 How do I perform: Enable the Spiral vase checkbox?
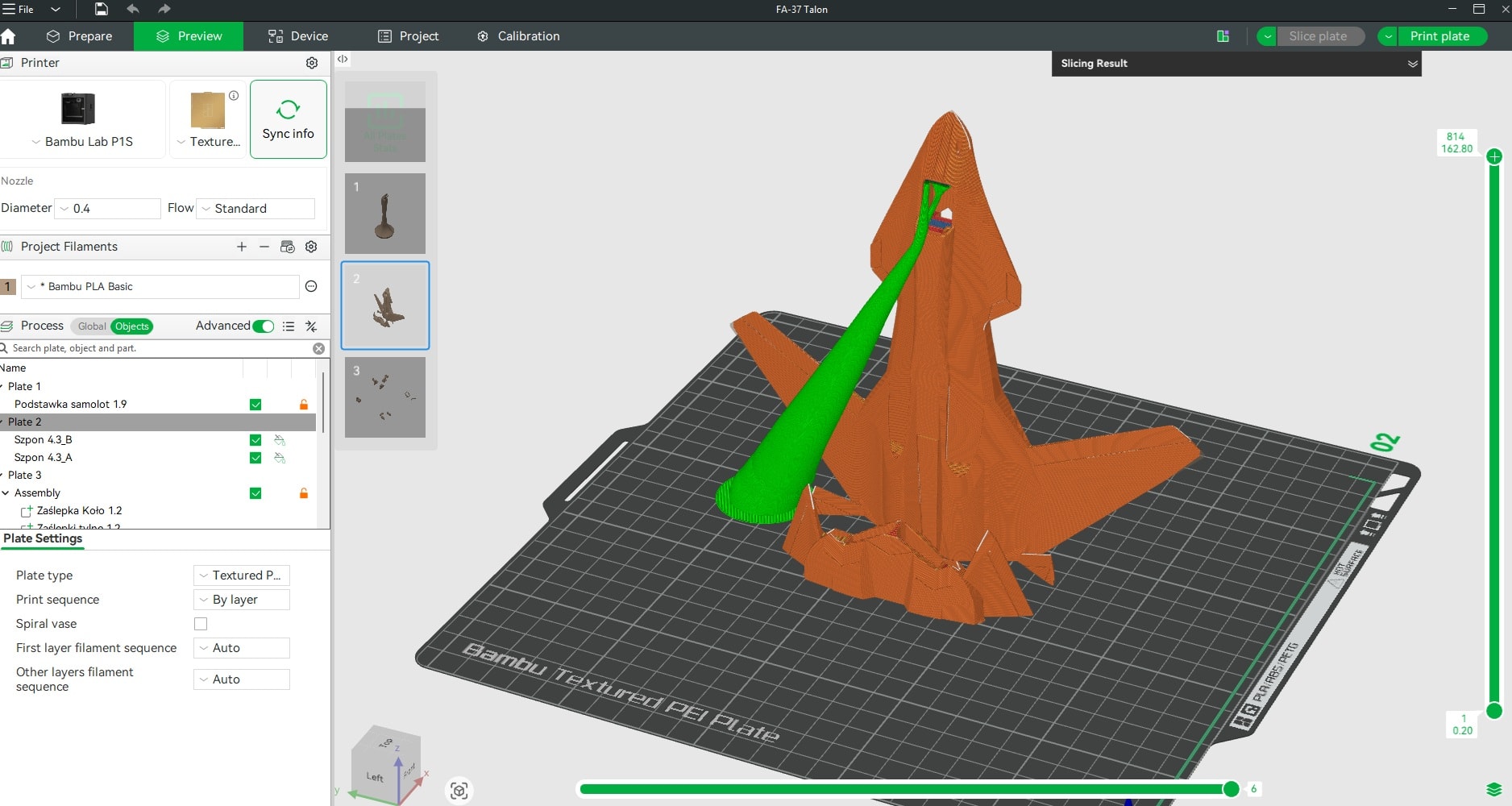[200, 623]
